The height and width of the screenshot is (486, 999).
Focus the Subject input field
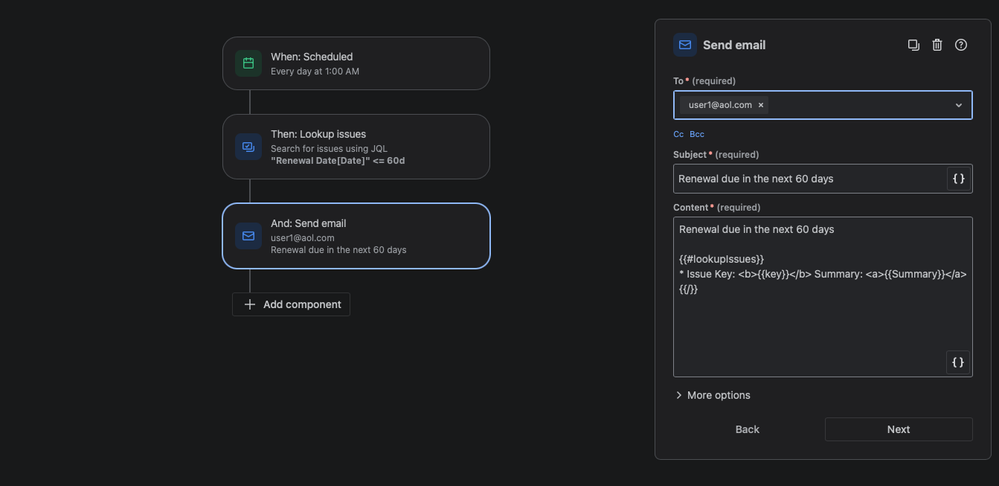pyautogui.click(x=810, y=179)
